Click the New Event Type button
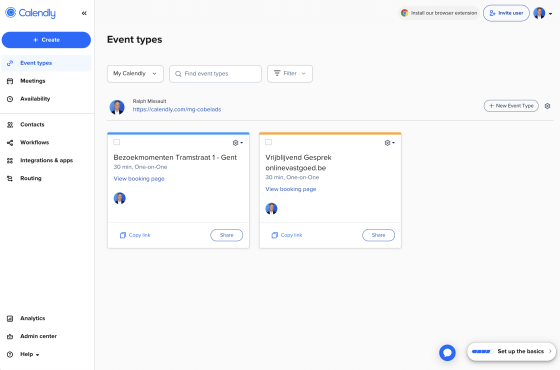Image resolution: width=560 pixels, height=370 pixels. (x=511, y=106)
